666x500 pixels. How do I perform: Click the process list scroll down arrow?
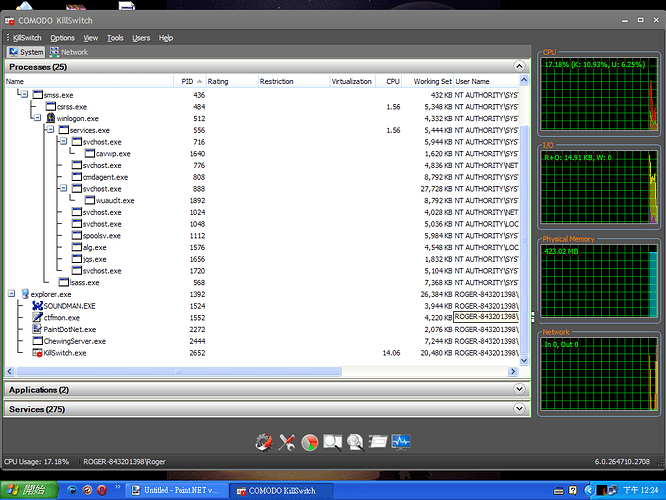pyautogui.click(x=524, y=360)
